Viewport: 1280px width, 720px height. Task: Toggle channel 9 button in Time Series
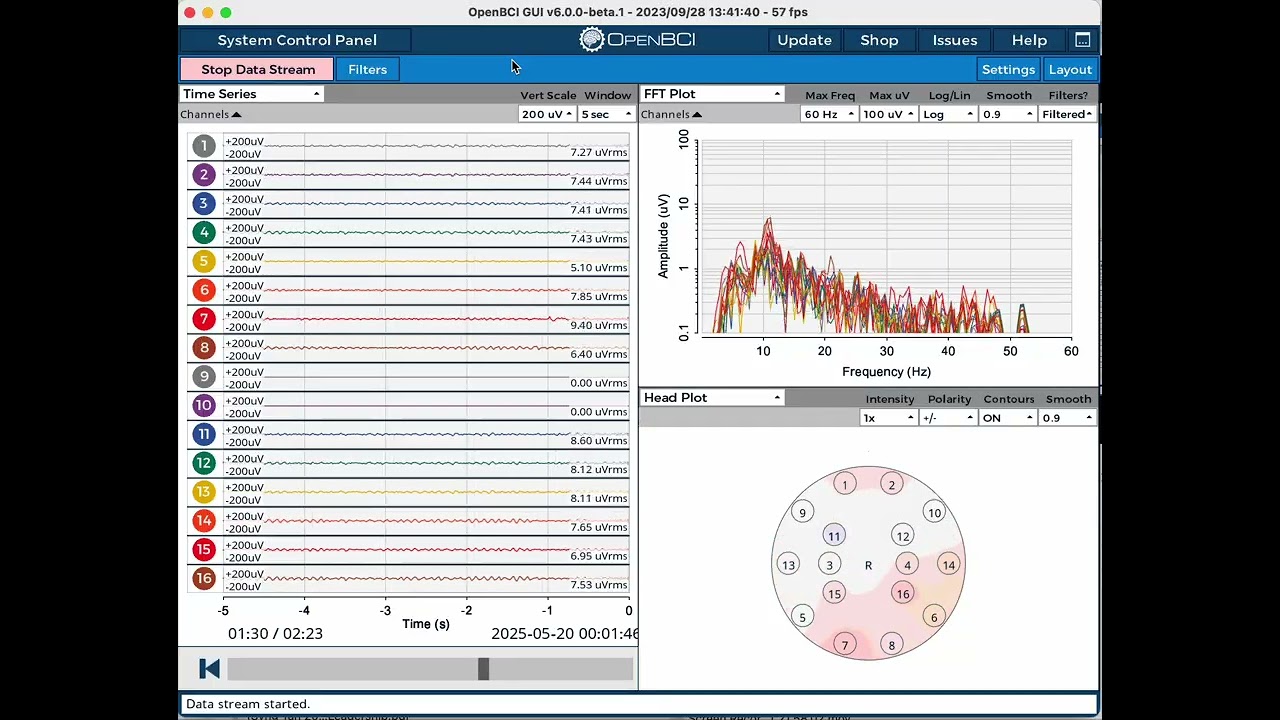point(204,377)
